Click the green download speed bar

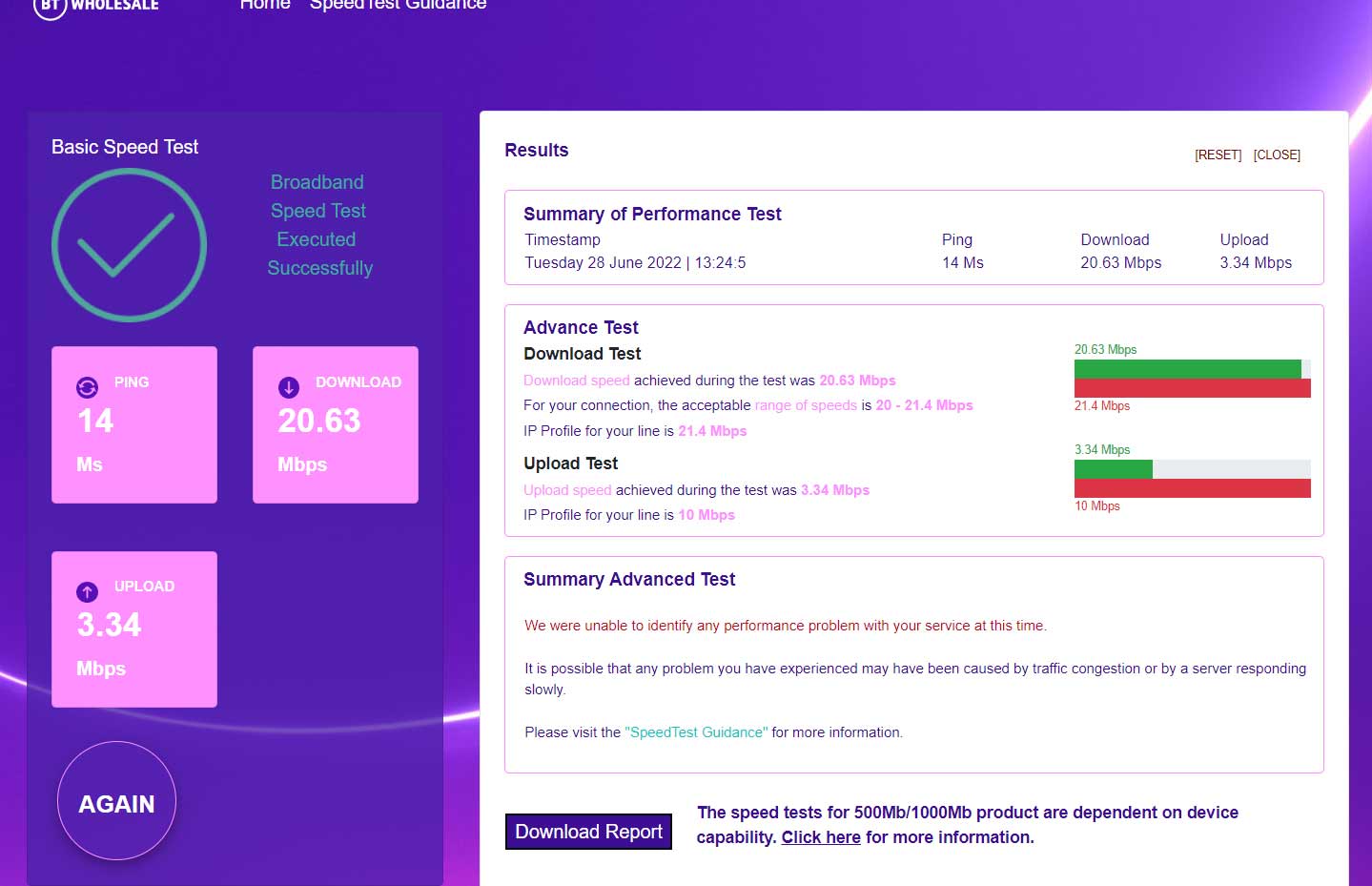pyautogui.click(x=1187, y=369)
